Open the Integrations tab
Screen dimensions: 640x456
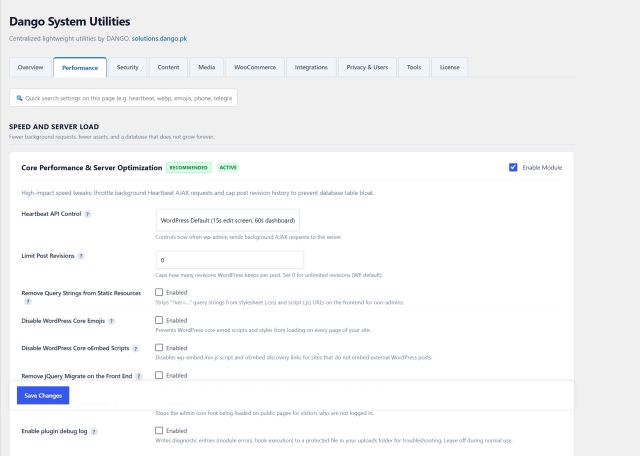pyautogui.click(x=311, y=67)
